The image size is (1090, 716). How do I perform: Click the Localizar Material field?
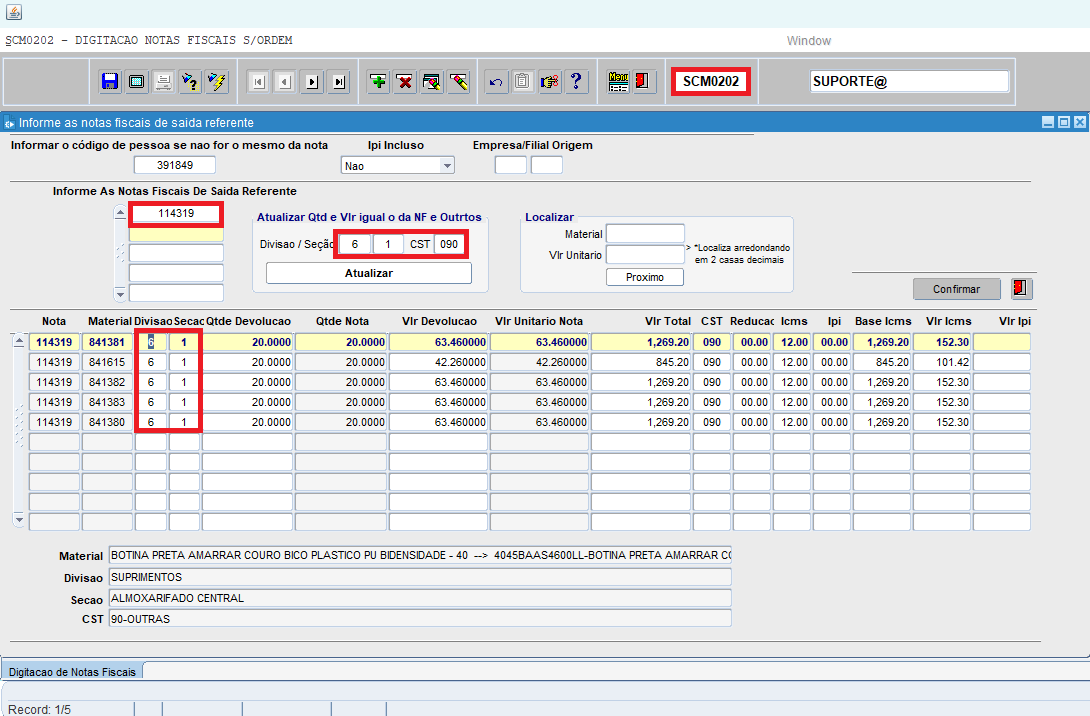645,234
